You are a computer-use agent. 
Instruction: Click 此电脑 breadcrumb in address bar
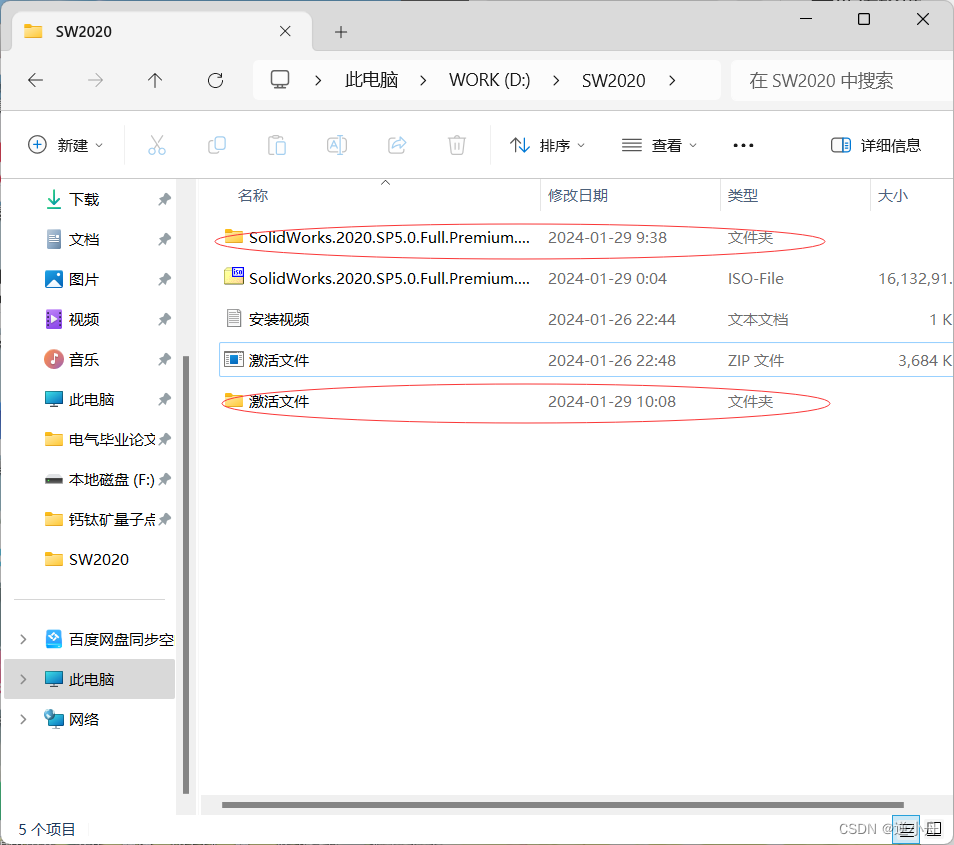(x=371, y=80)
